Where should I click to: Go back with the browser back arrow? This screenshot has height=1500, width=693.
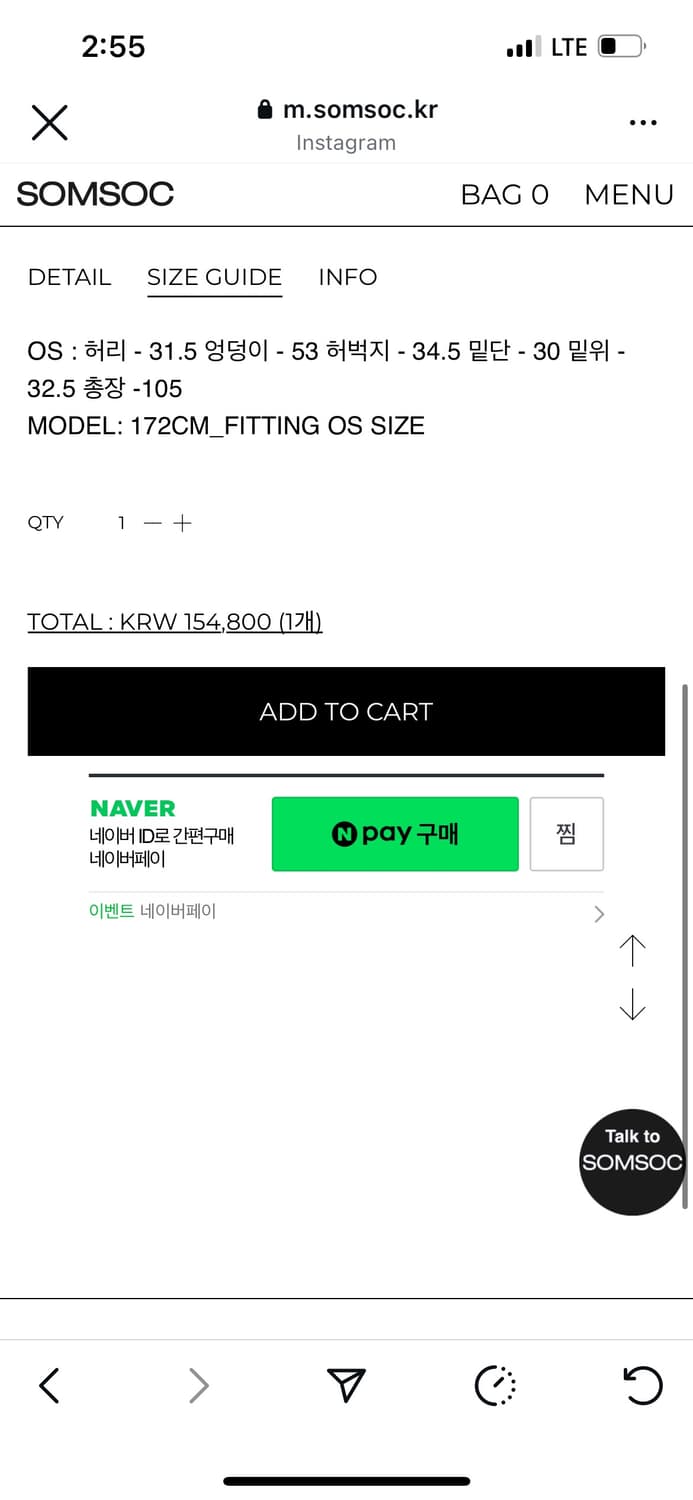[x=49, y=1385]
